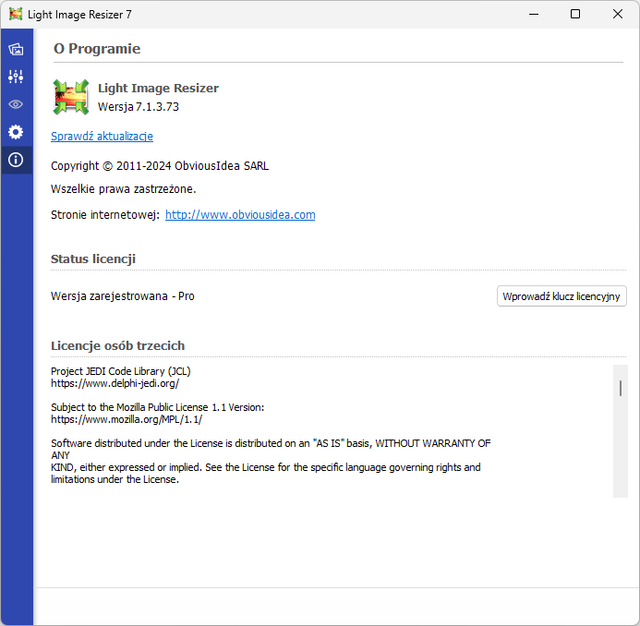Maximize the Light Image Resizer window
The image size is (640, 626).
coord(575,14)
